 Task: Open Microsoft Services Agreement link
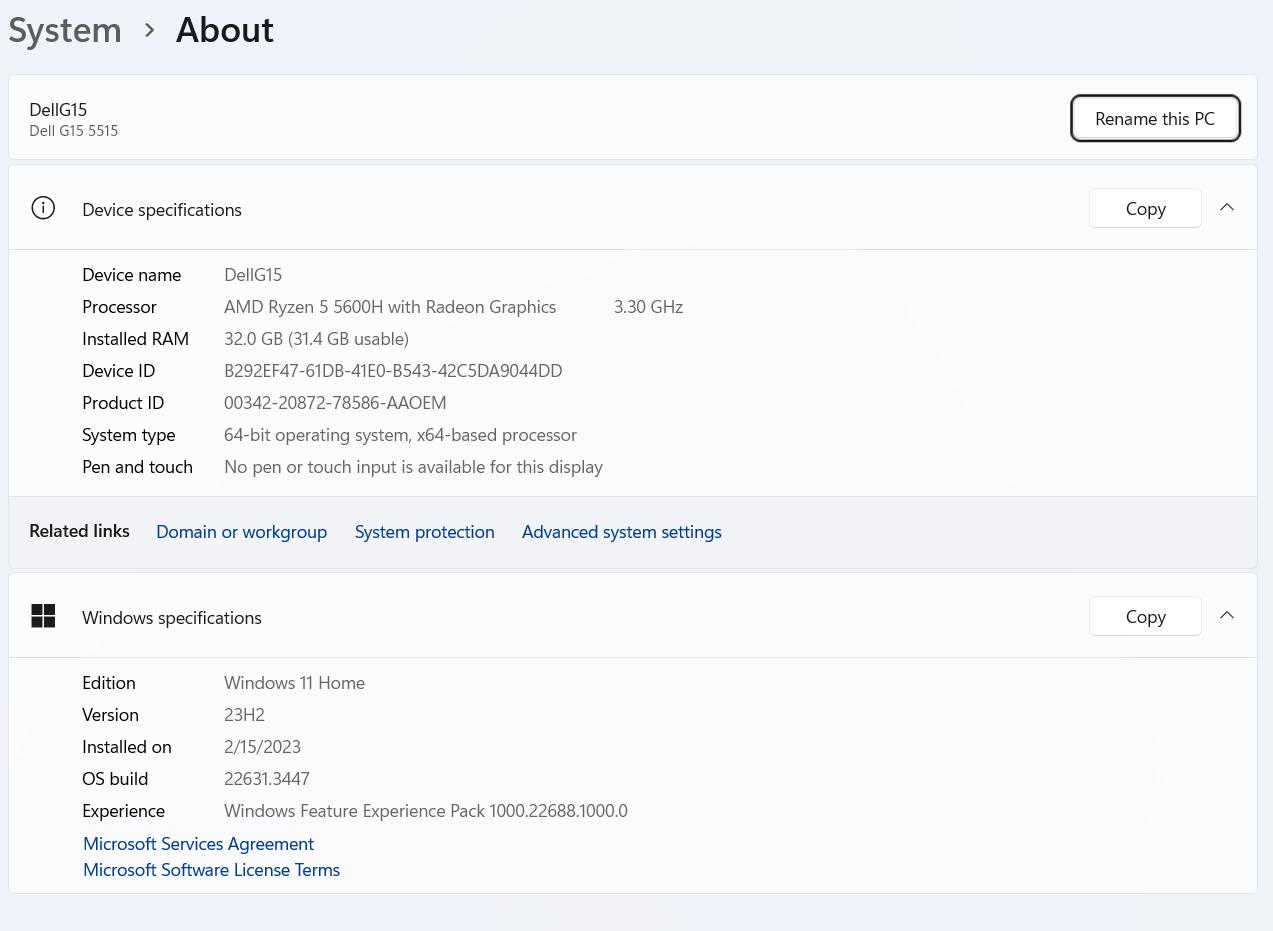[198, 843]
